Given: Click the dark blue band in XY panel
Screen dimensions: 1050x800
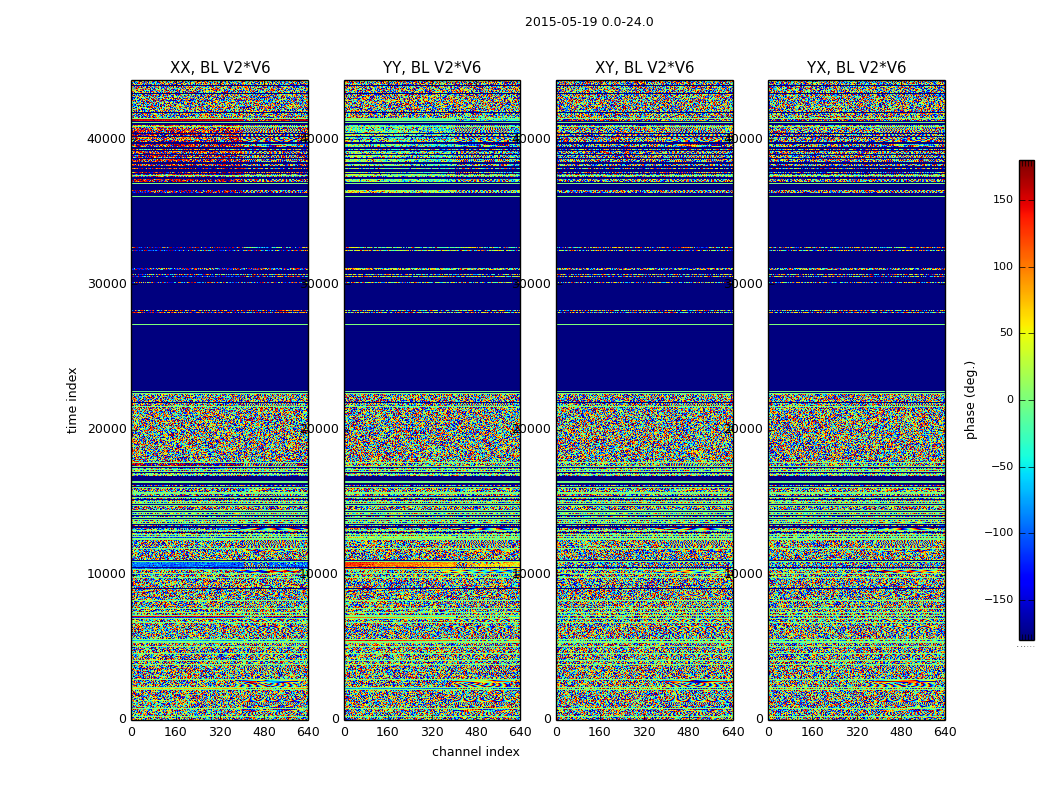Looking at the screenshot, I should [644, 350].
